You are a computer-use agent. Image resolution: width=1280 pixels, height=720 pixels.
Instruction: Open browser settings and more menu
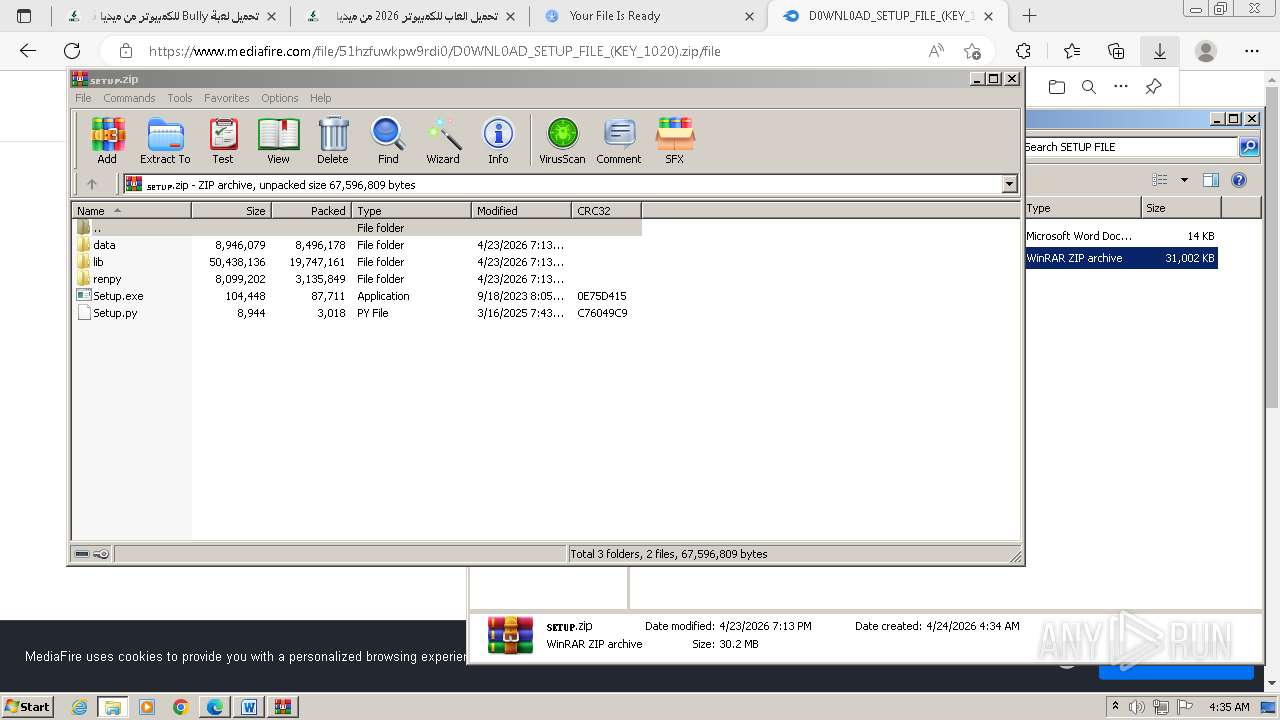pyautogui.click(x=1252, y=51)
